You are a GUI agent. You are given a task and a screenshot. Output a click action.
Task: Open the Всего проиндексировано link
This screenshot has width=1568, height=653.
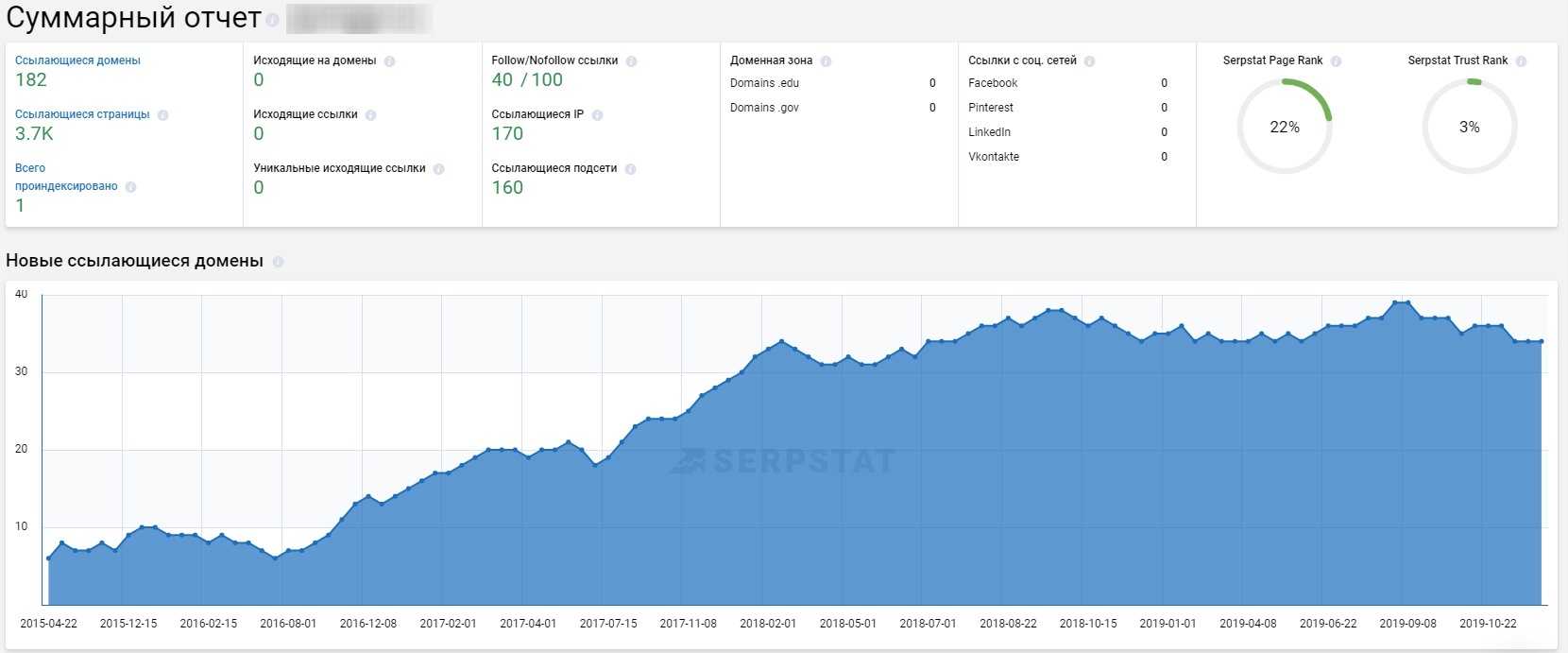[66, 177]
